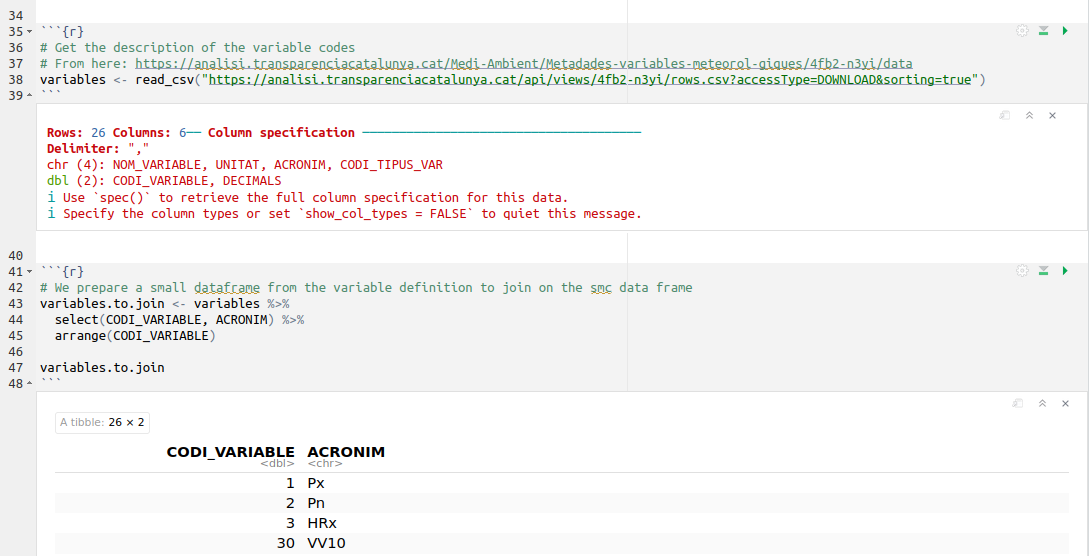1089x556 pixels.
Task: Run all chunks above the read_csv chunk
Action: tap(1043, 31)
